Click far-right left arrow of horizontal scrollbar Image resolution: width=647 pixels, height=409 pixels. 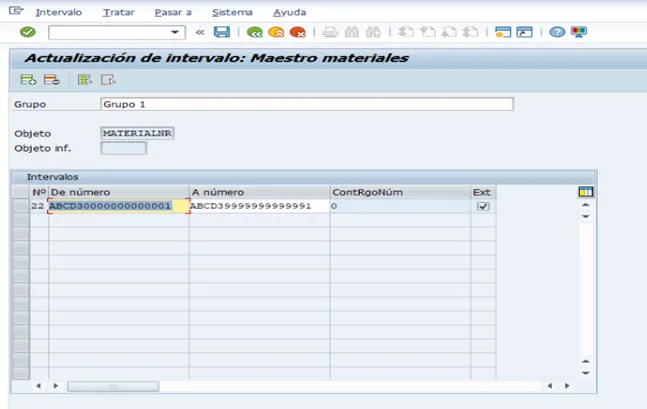tap(550, 386)
